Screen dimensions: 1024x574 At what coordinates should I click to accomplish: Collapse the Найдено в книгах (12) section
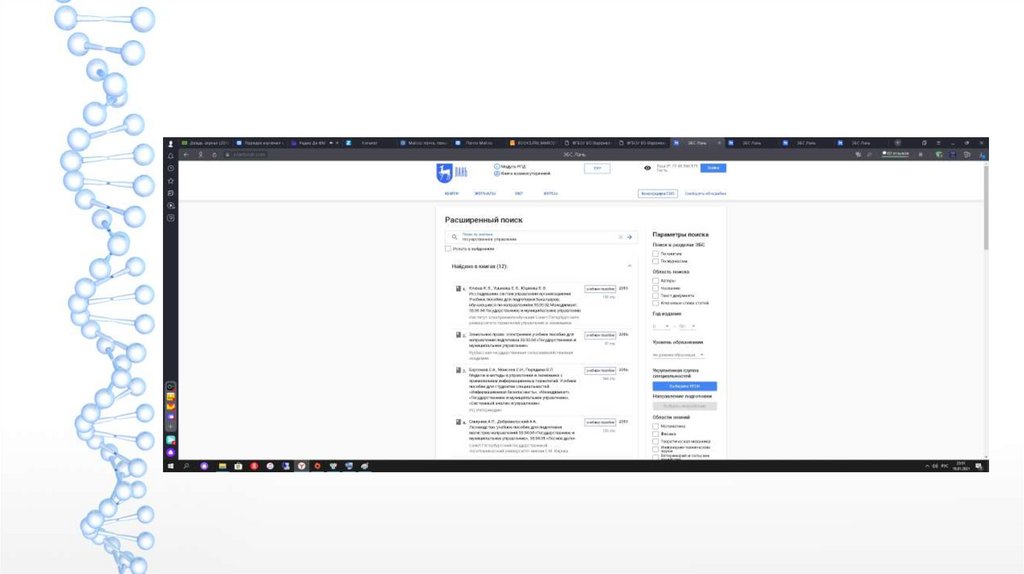click(x=630, y=266)
